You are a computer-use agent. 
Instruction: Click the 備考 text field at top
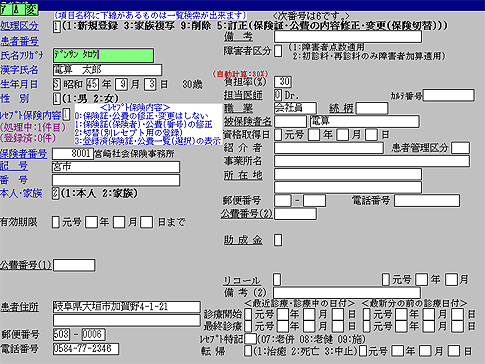pos(348,36)
